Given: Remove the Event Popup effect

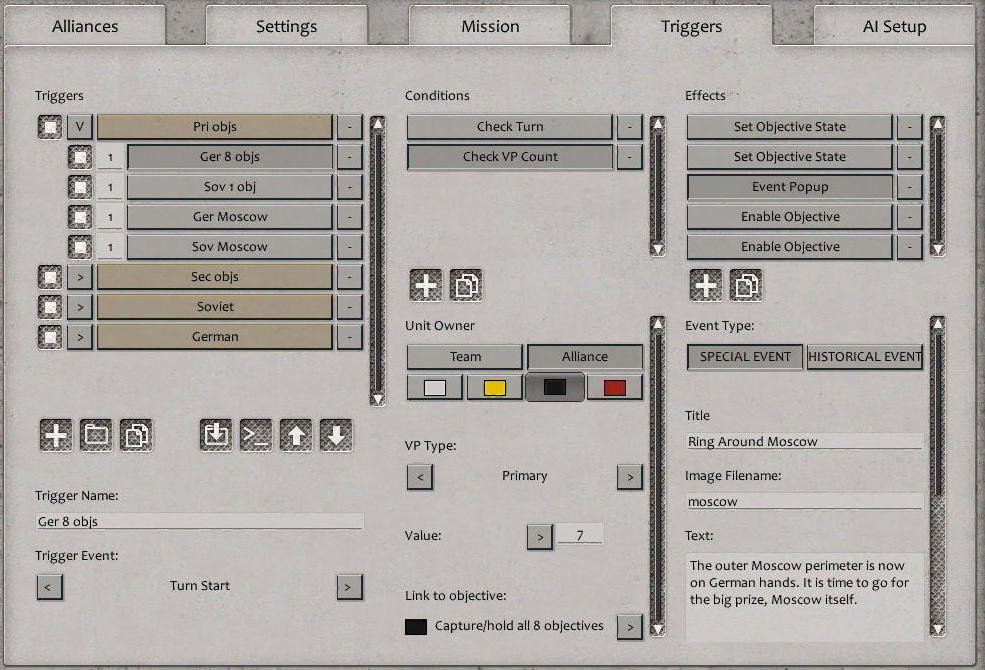Looking at the screenshot, I should tap(910, 187).
